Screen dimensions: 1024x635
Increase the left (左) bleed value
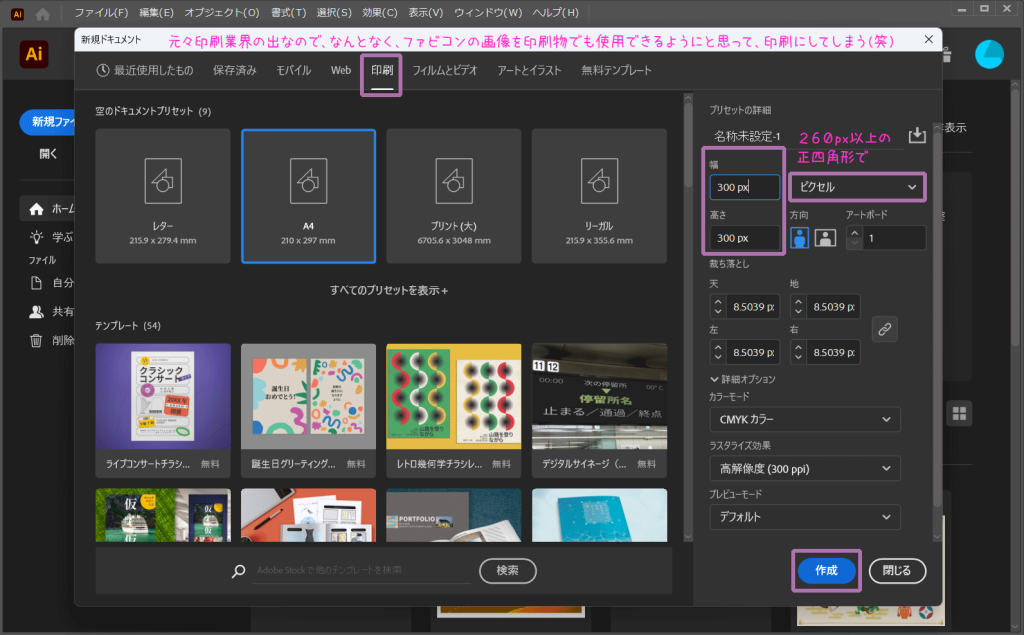click(x=718, y=348)
